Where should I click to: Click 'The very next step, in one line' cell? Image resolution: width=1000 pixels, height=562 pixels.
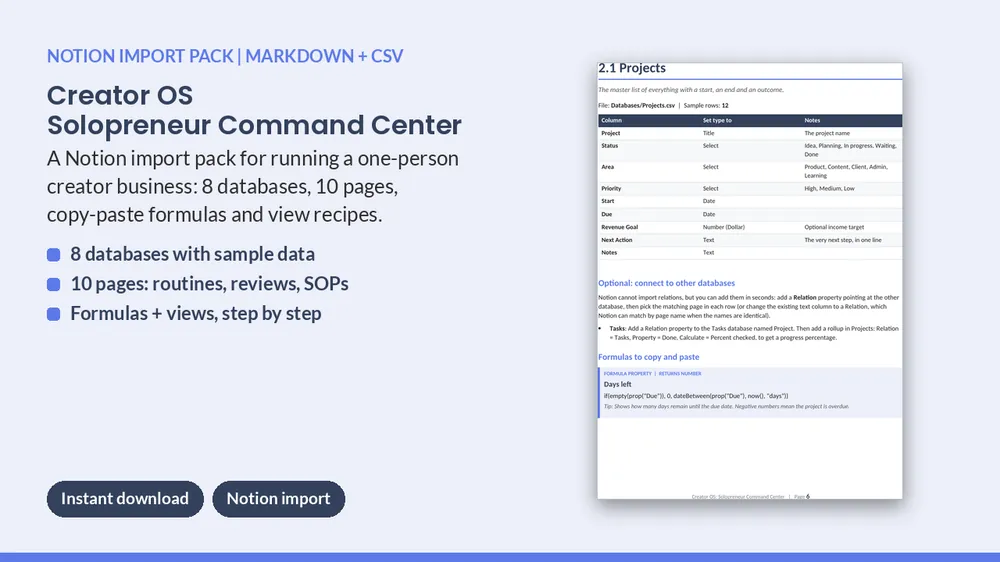click(843, 240)
